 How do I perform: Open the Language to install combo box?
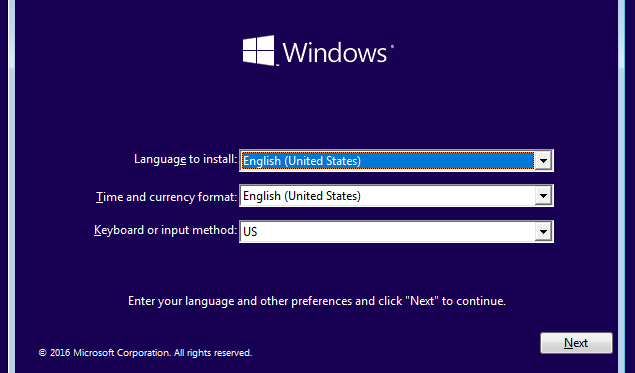tap(396, 161)
